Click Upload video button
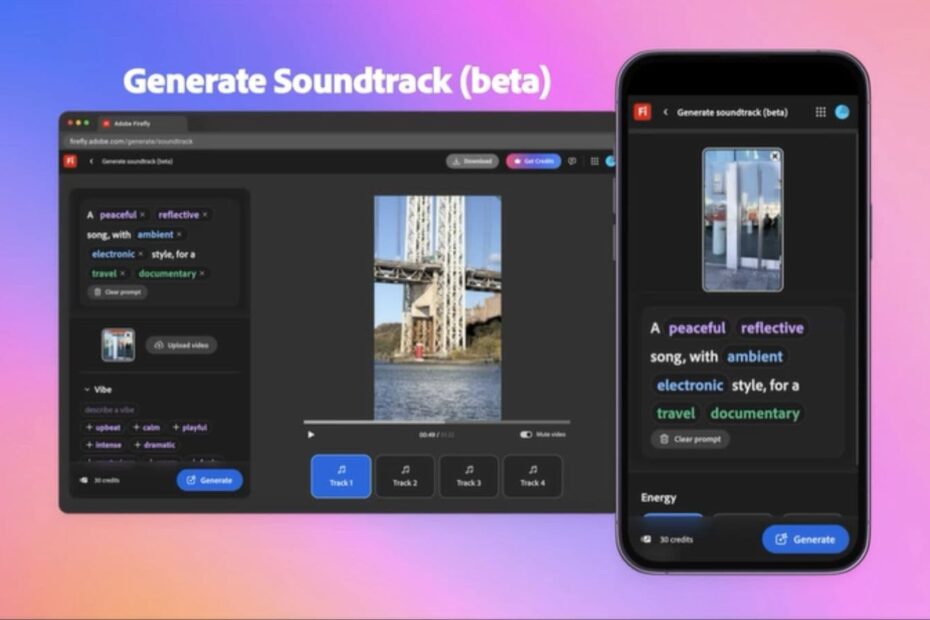Screen dimensions: 930x620 click(181, 345)
